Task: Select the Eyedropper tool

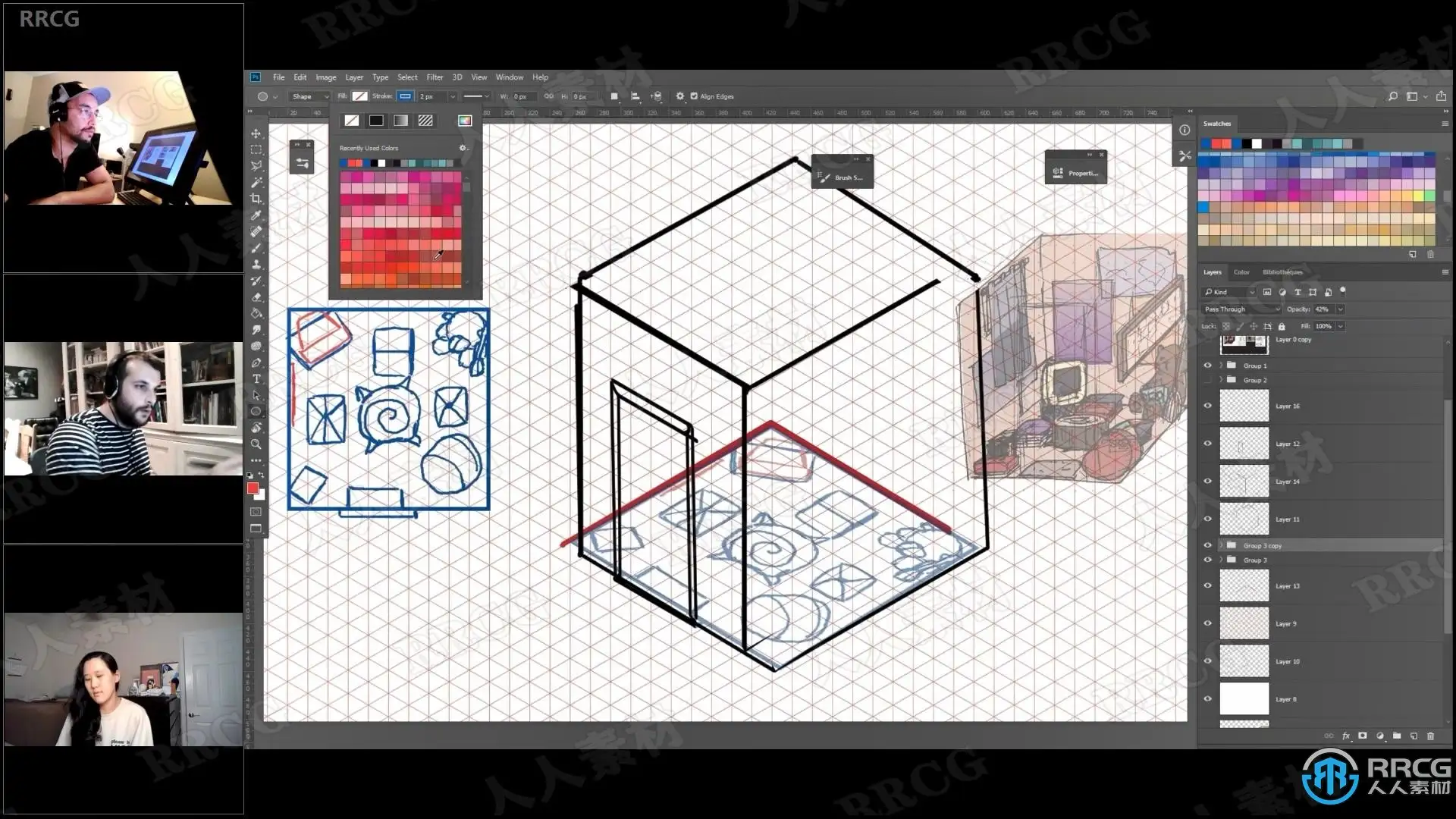Action: pos(256,215)
